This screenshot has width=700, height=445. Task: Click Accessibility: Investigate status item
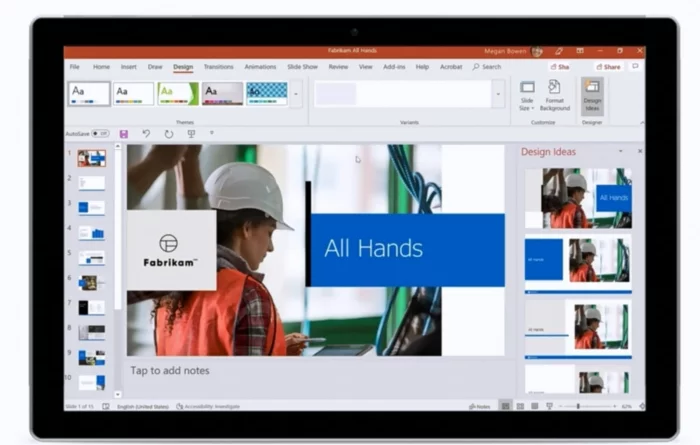tap(208, 406)
